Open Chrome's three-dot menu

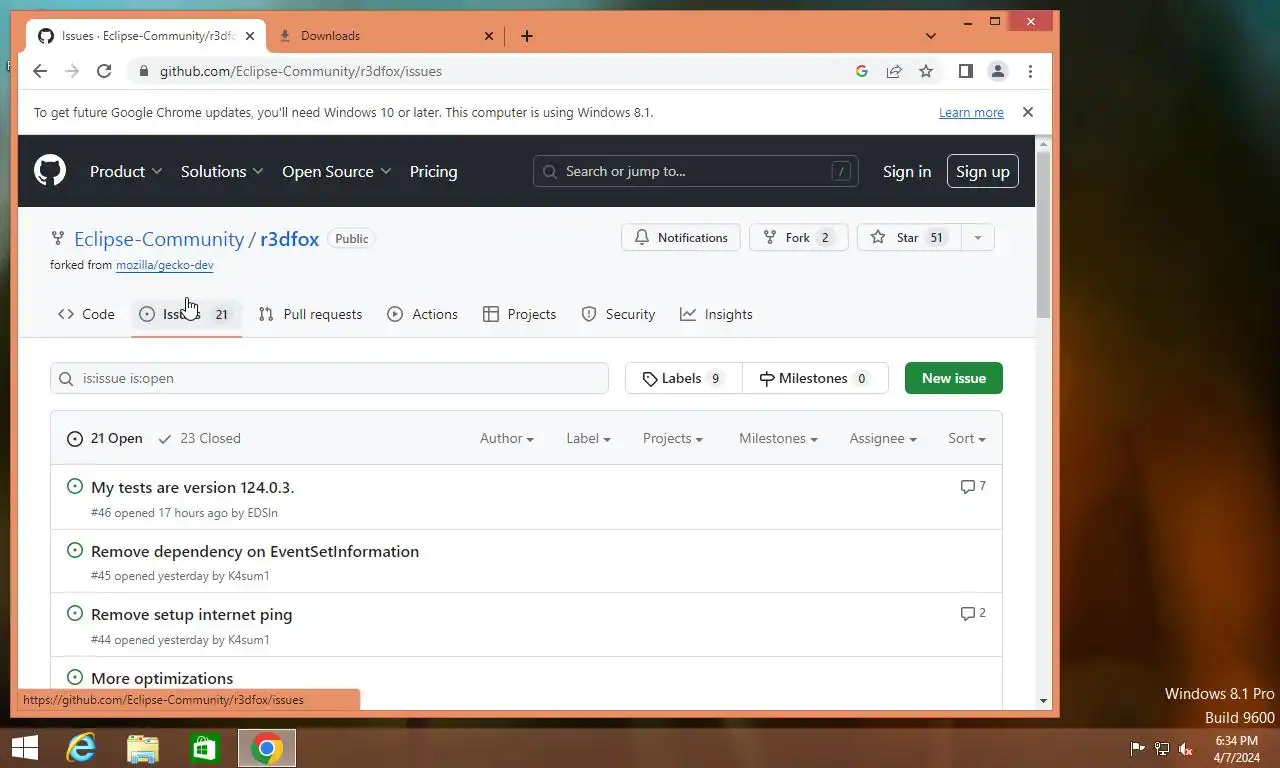1030,71
